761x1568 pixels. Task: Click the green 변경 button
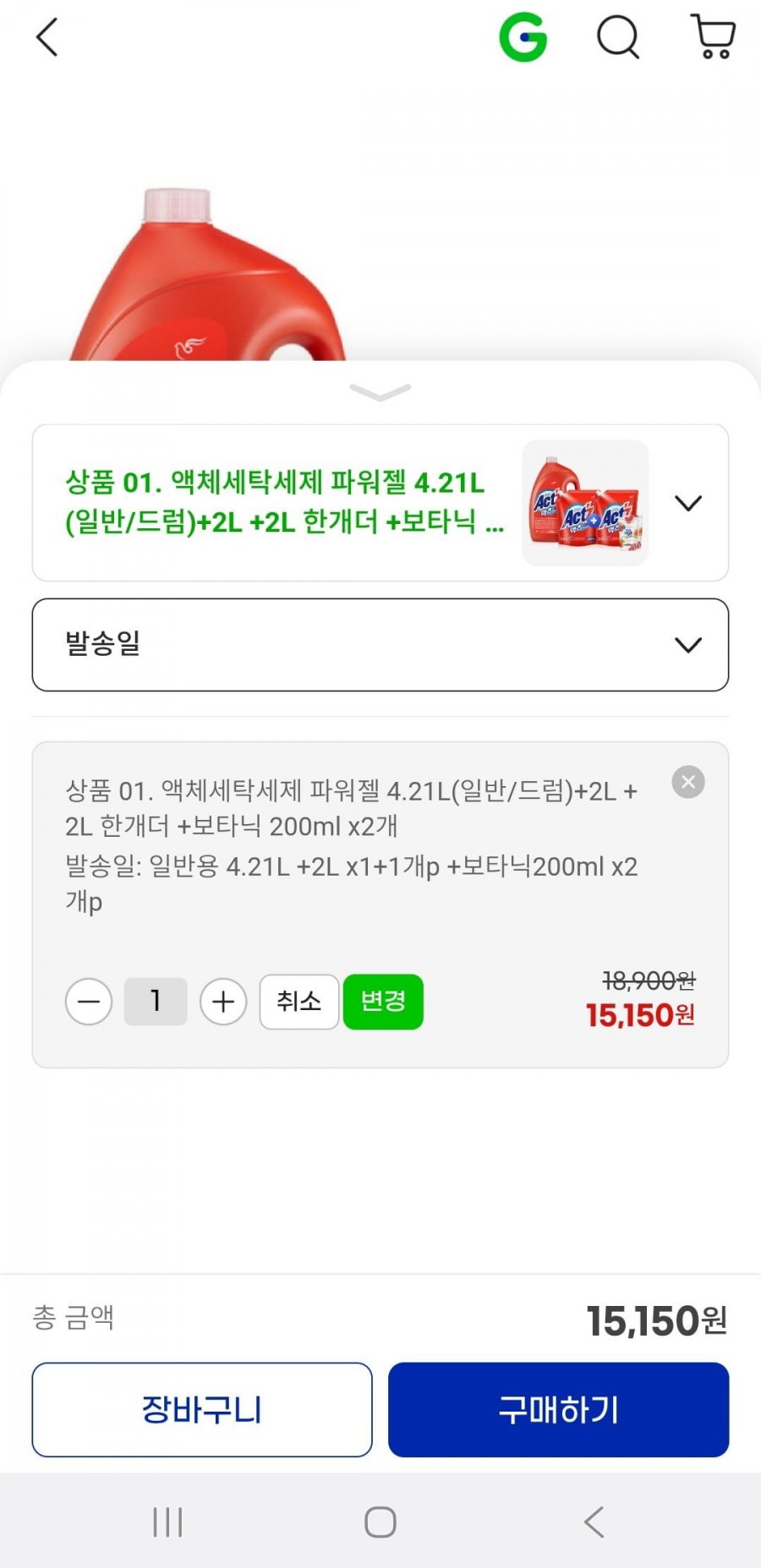point(383,1002)
